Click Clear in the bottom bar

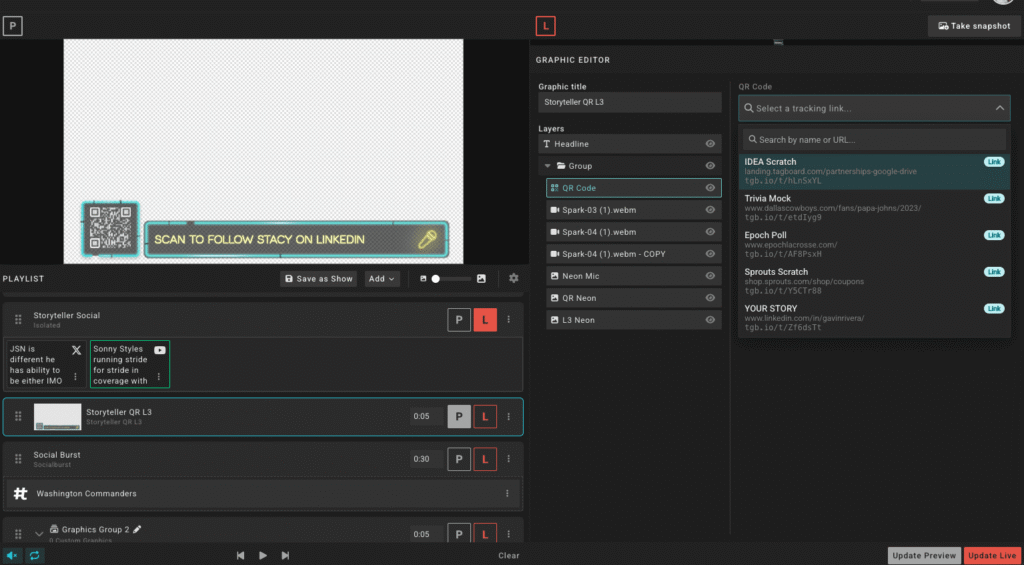click(509, 556)
